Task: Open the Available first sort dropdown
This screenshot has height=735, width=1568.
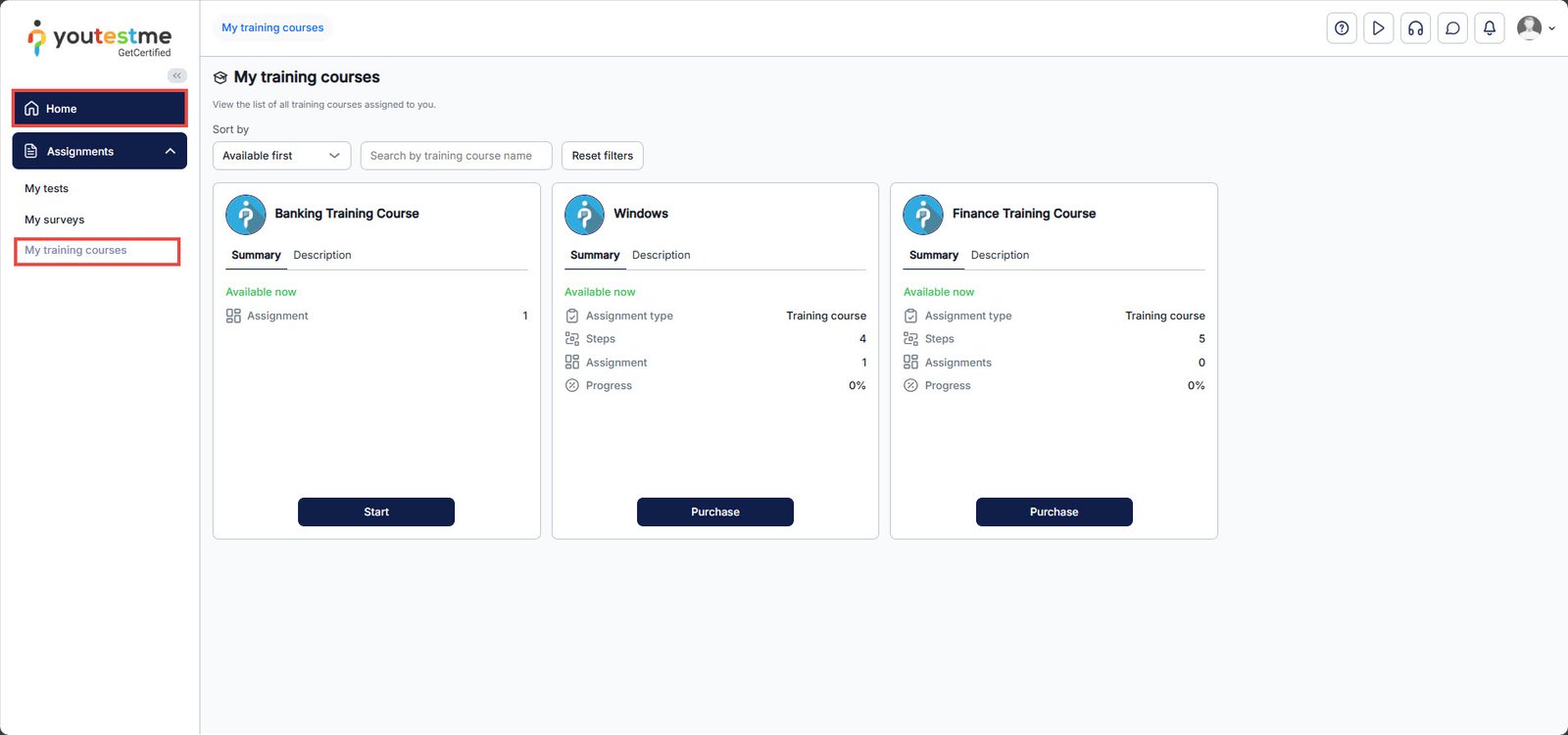Action: pyautogui.click(x=281, y=156)
